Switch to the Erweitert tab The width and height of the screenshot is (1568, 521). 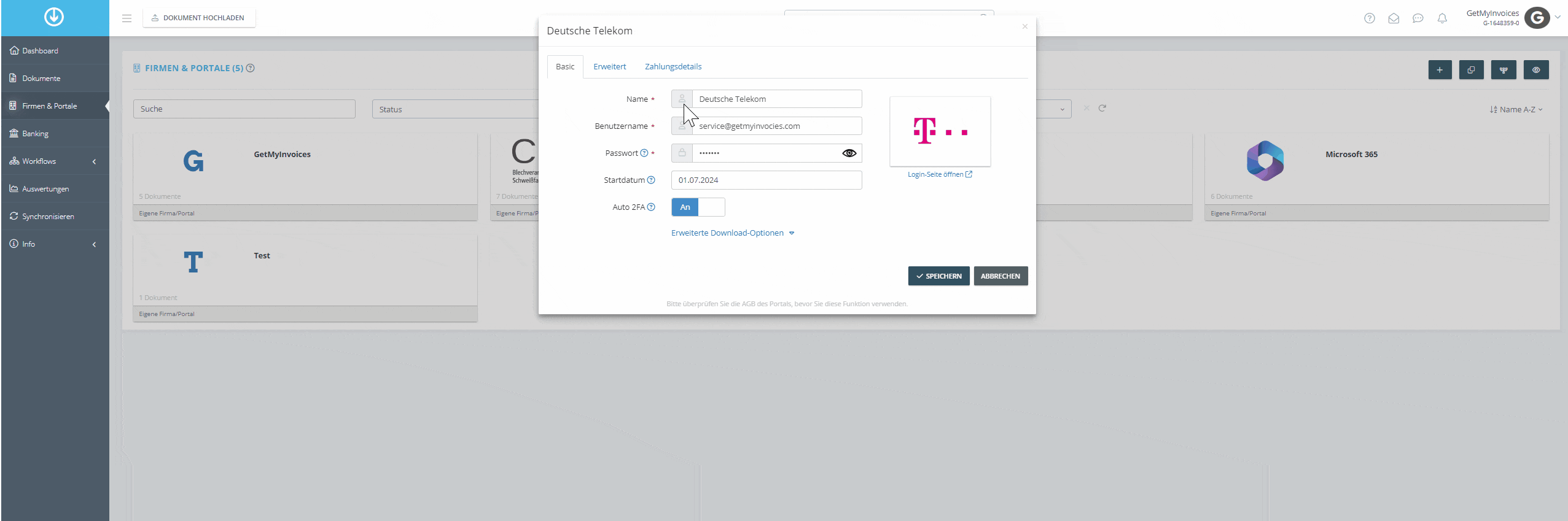610,67
